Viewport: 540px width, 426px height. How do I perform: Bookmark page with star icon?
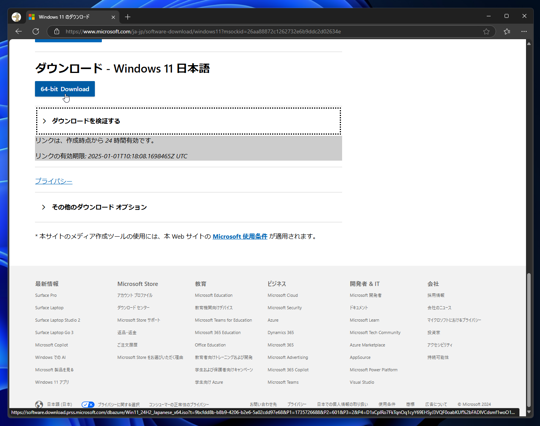pyautogui.click(x=486, y=31)
